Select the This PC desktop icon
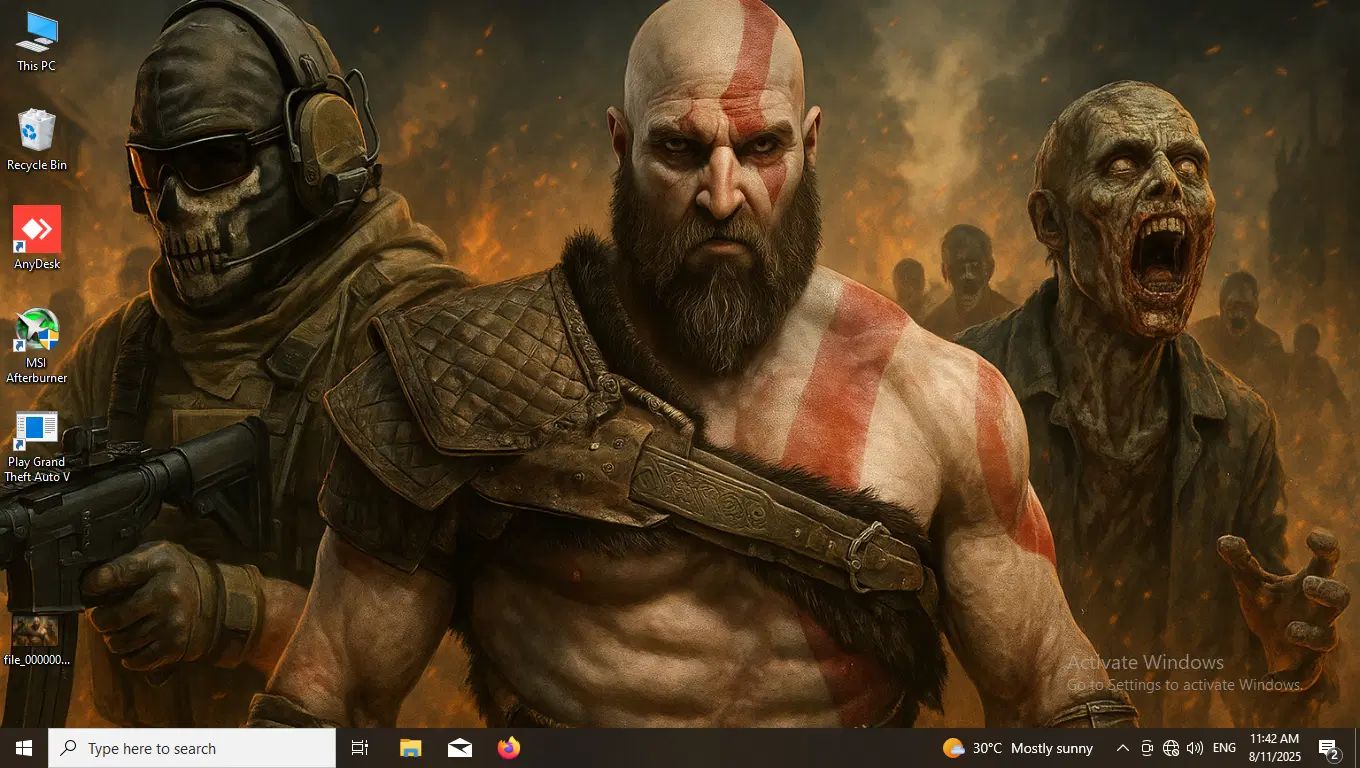Viewport: 1360px width, 768px height. tap(37, 41)
